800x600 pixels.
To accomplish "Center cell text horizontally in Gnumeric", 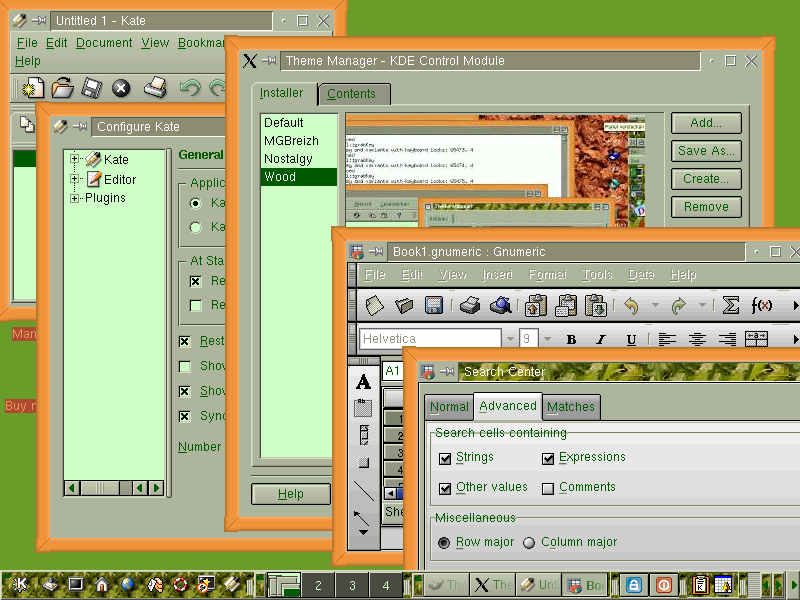I will pyautogui.click(x=697, y=339).
